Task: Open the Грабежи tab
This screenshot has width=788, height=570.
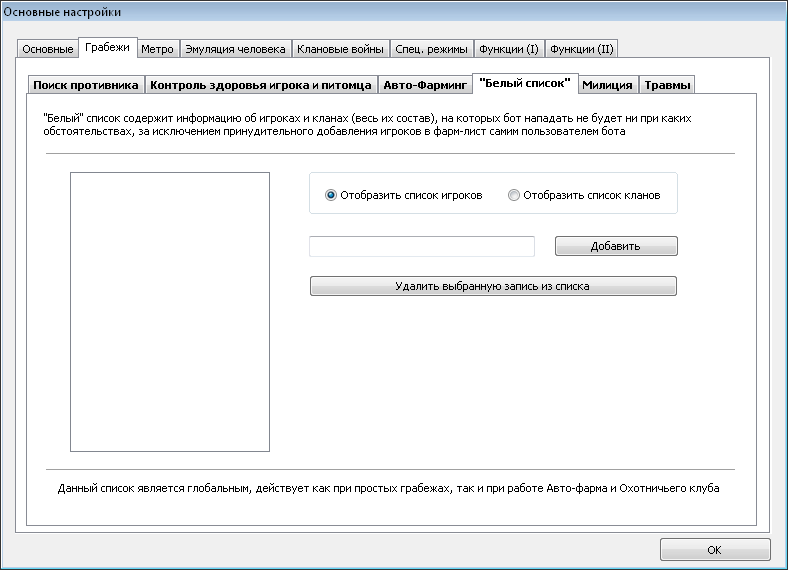Action: click(x=108, y=48)
